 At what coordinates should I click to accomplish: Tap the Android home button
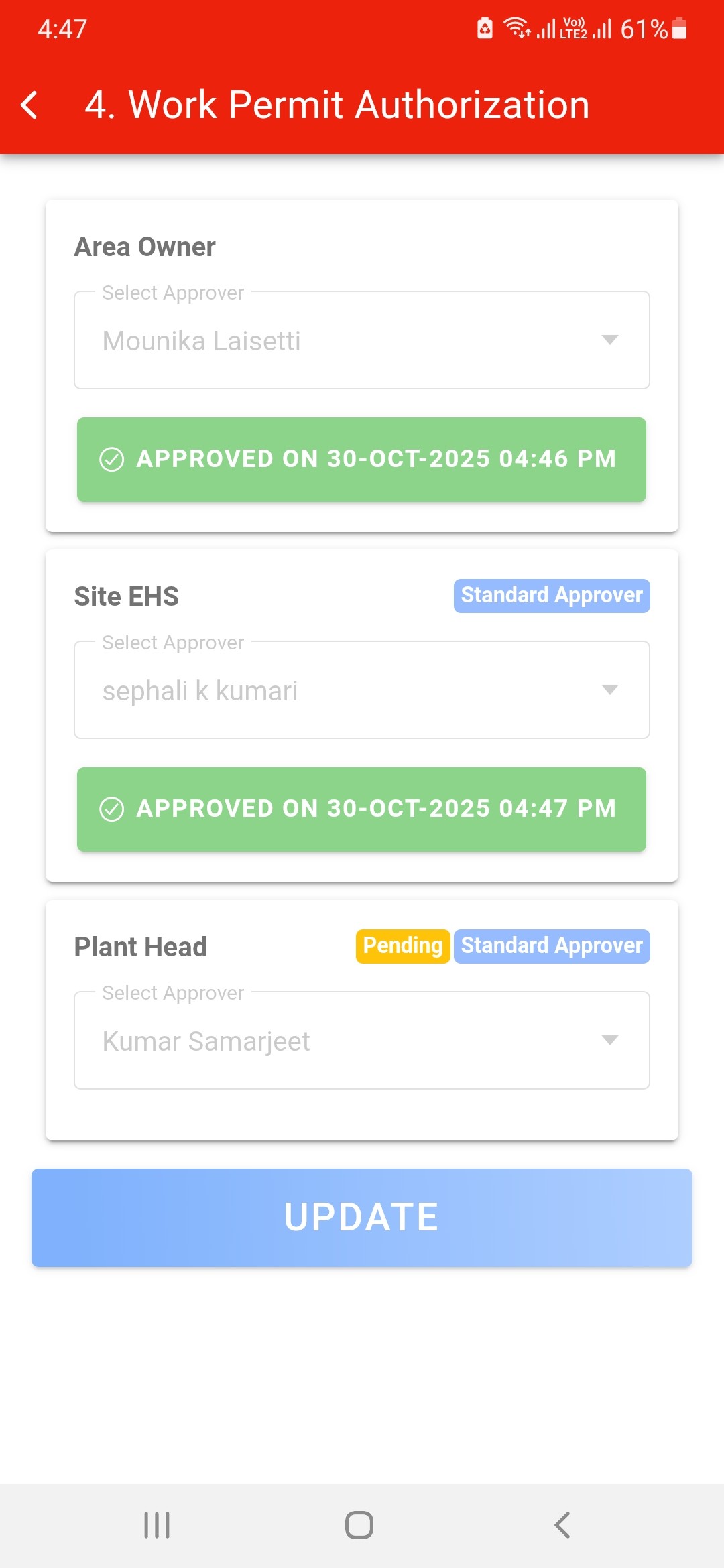359,1525
